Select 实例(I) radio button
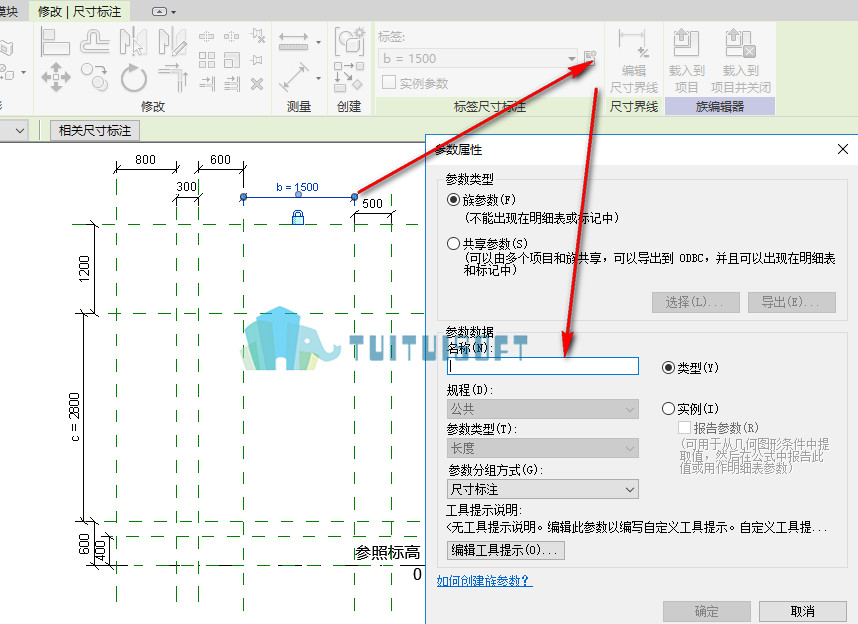Image resolution: width=858 pixels, height=624 pixels. click(x=668, y=408)
